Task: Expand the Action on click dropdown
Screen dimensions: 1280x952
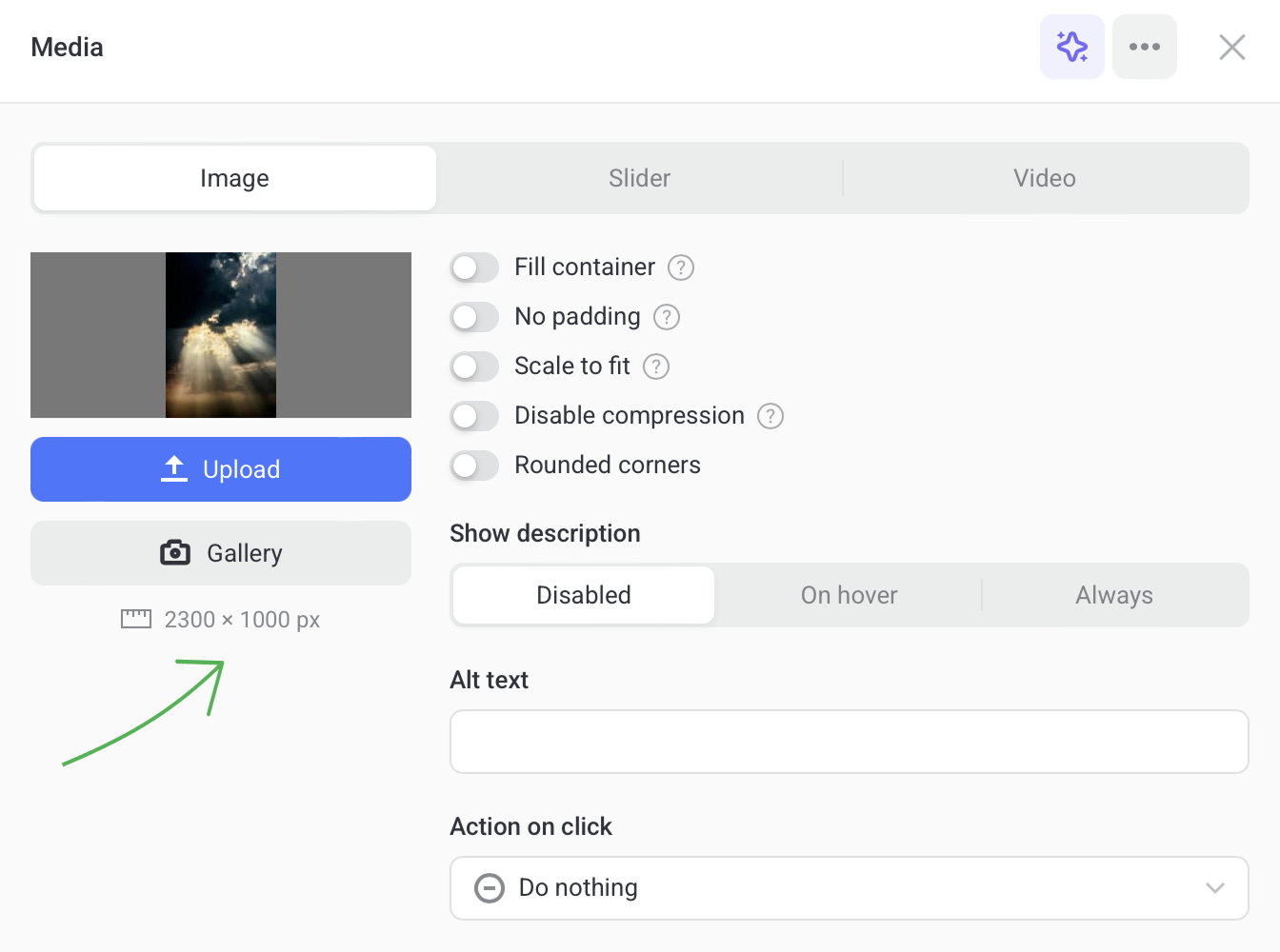Action: point(849,888)
